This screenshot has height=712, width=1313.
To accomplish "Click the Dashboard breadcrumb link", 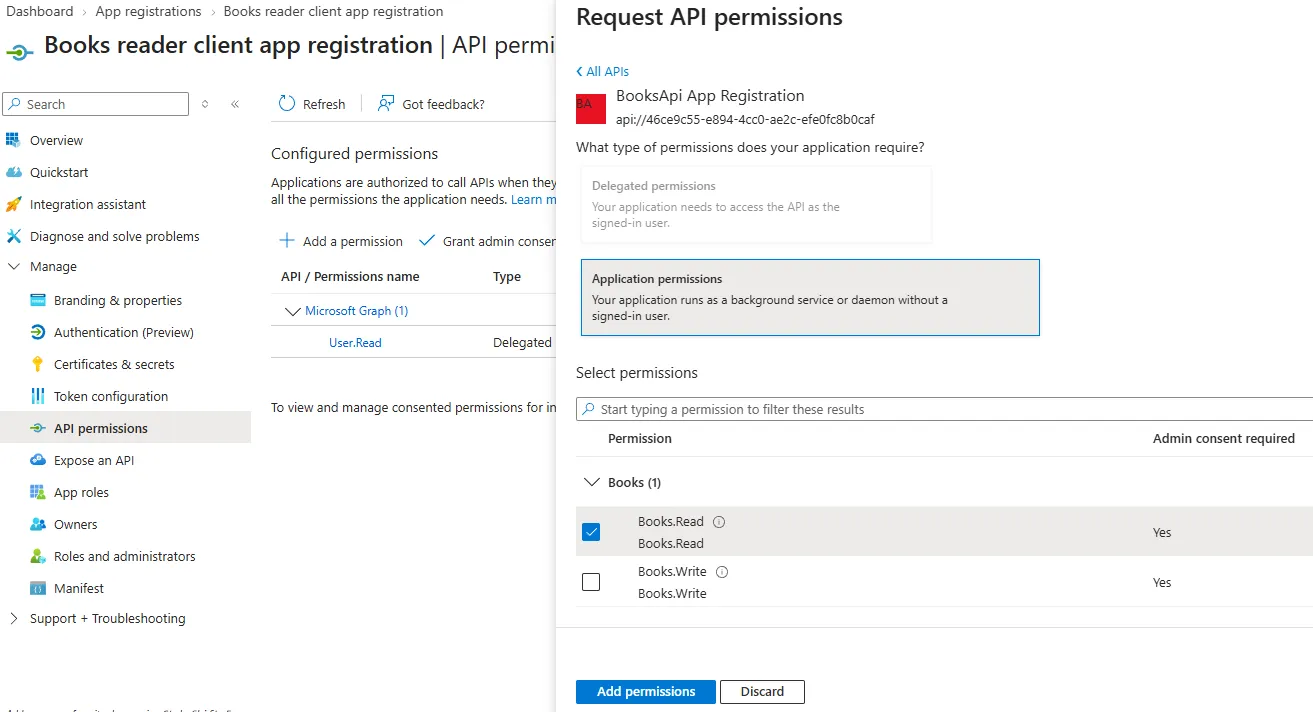I will [40, 12].
